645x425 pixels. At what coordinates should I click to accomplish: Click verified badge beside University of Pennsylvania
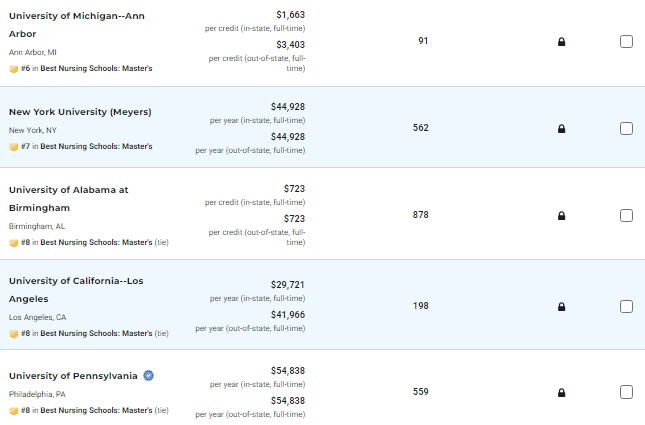(x=148, y=376)
